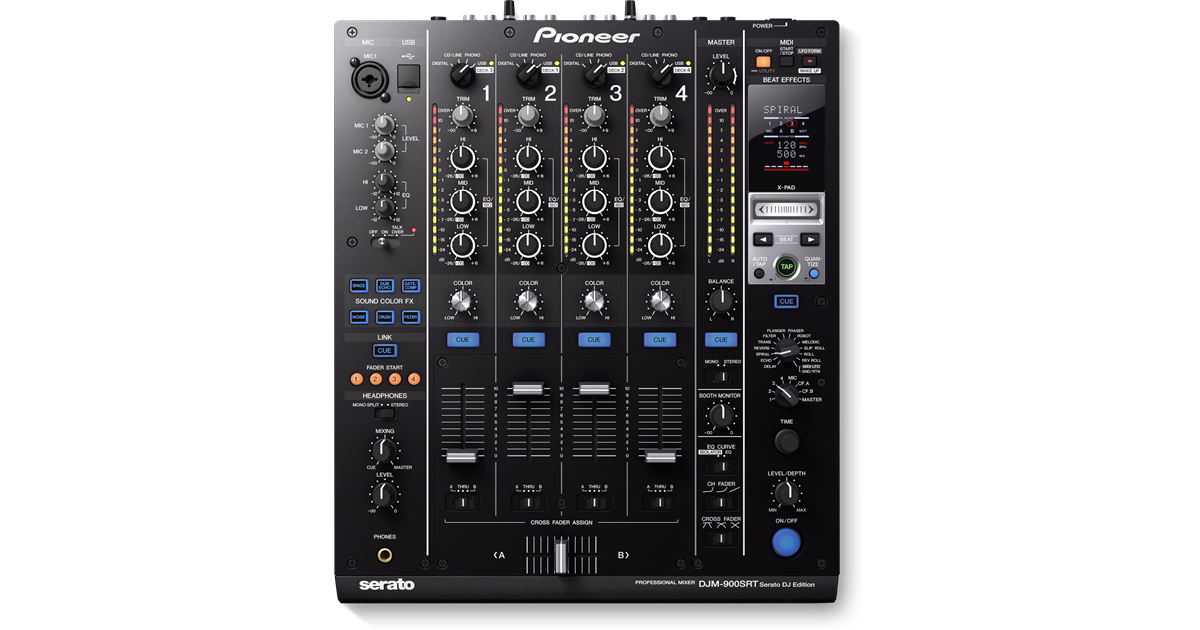This screenshot has width=1200, height=630.
Task: Click the AUTO/TAP button
Action: tap(760, 272)
